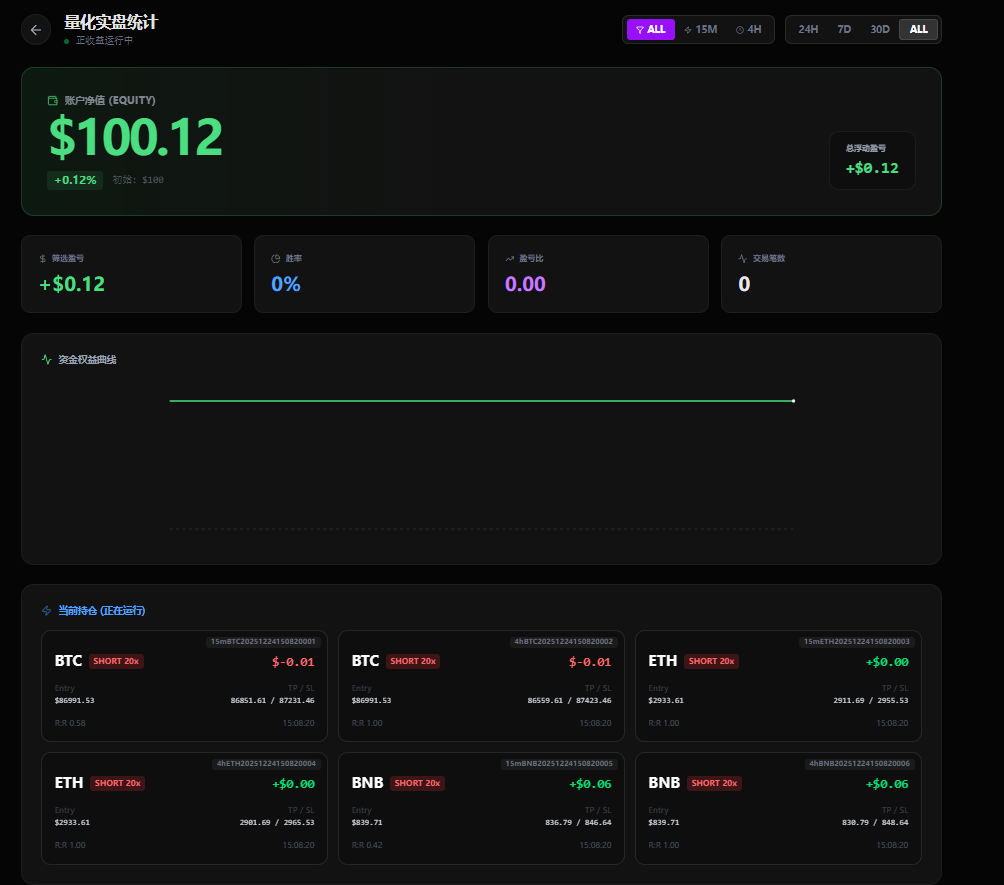
Task: Open the 4hBNB position card
Action: click(778, 808)
